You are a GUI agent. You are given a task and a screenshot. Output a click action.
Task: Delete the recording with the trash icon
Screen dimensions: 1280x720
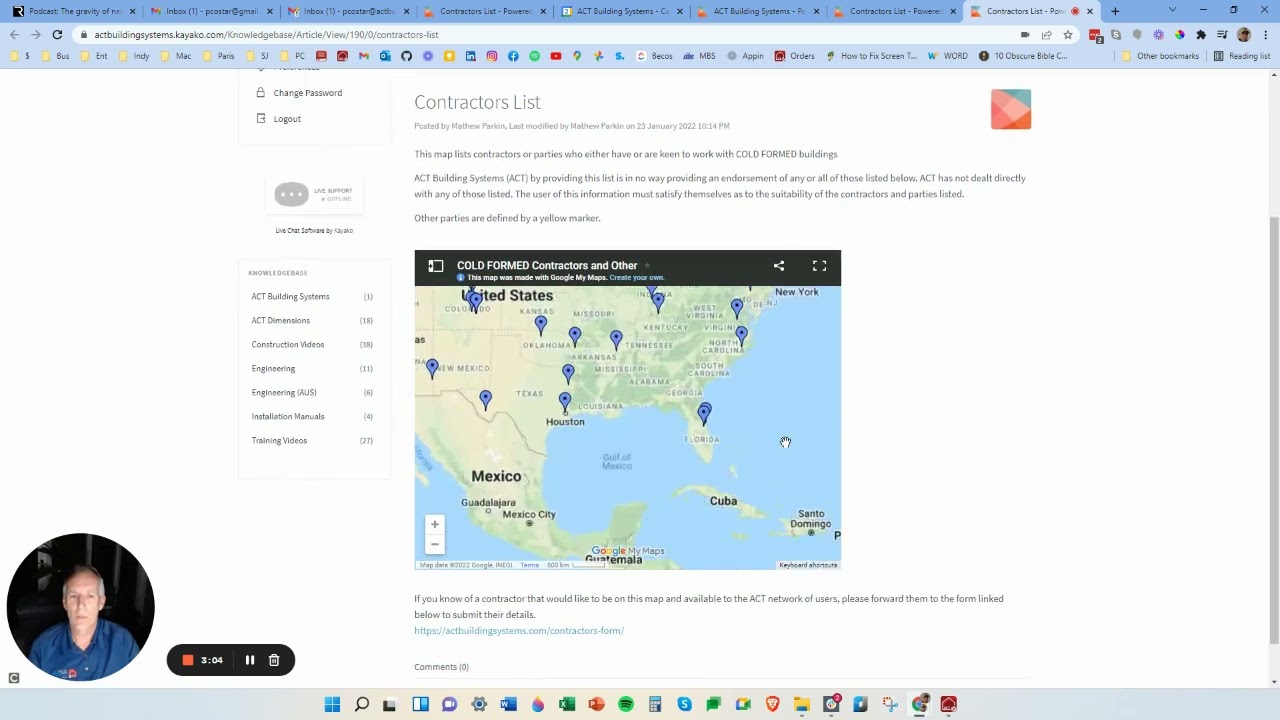[x=274, y=660]
